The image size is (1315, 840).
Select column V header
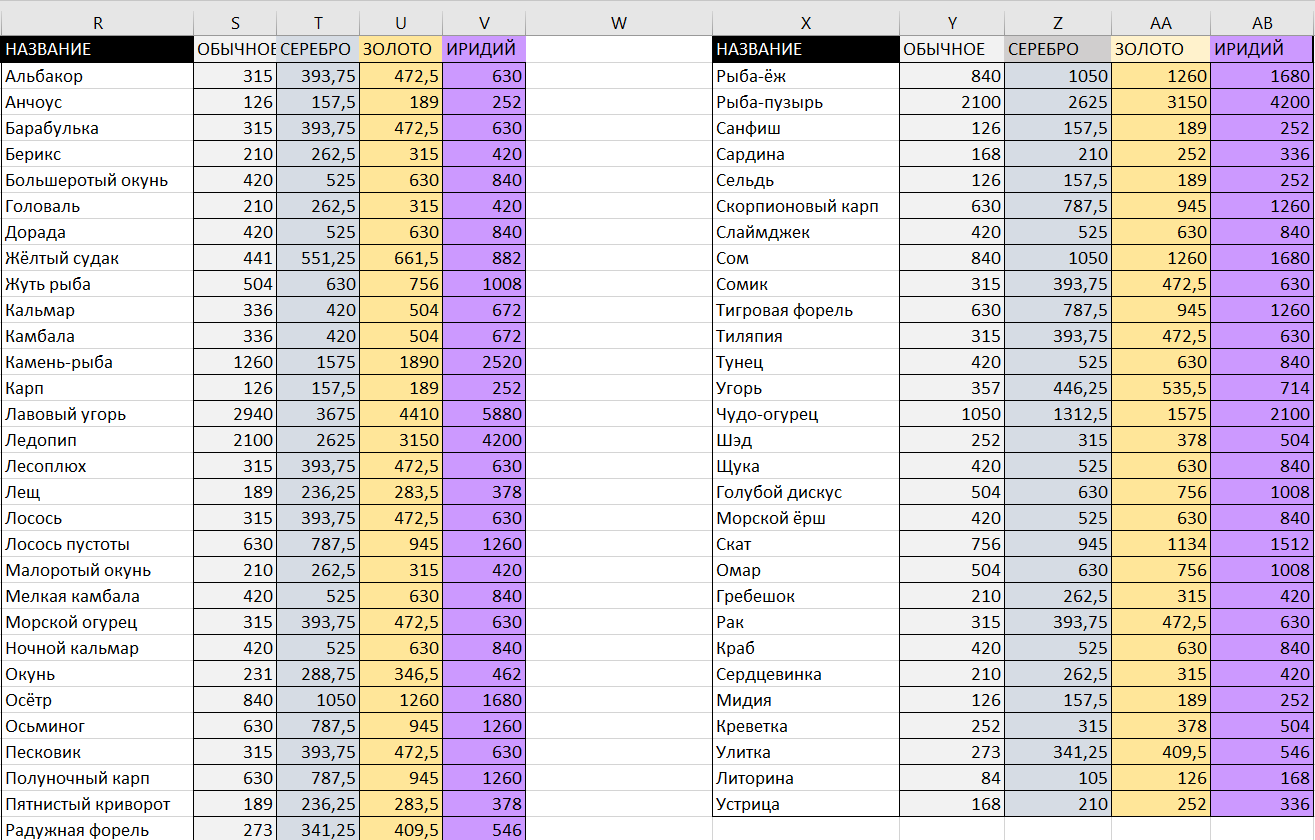pos(484,23)
